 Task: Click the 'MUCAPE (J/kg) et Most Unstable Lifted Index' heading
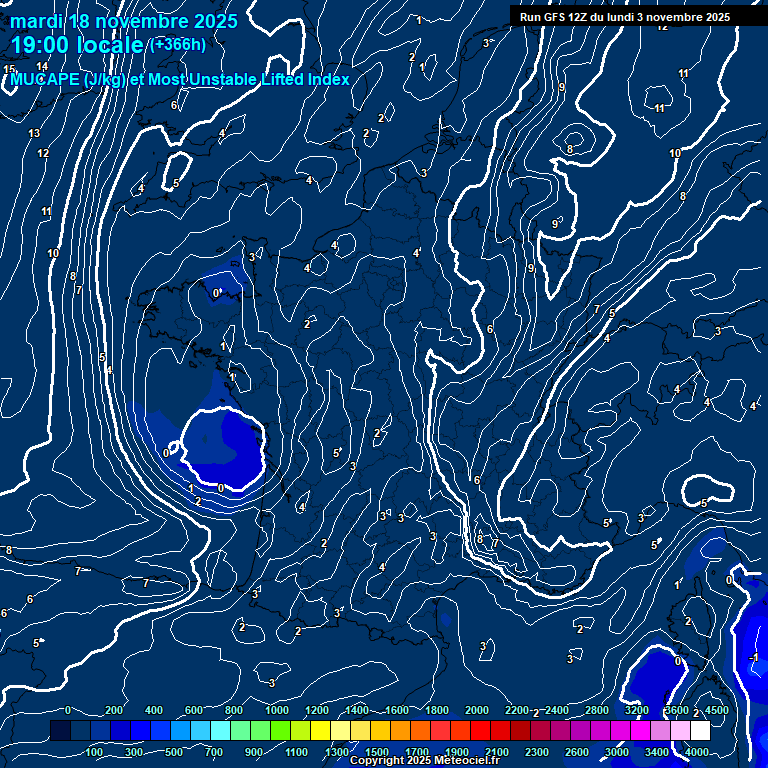[x=180, y=79]
